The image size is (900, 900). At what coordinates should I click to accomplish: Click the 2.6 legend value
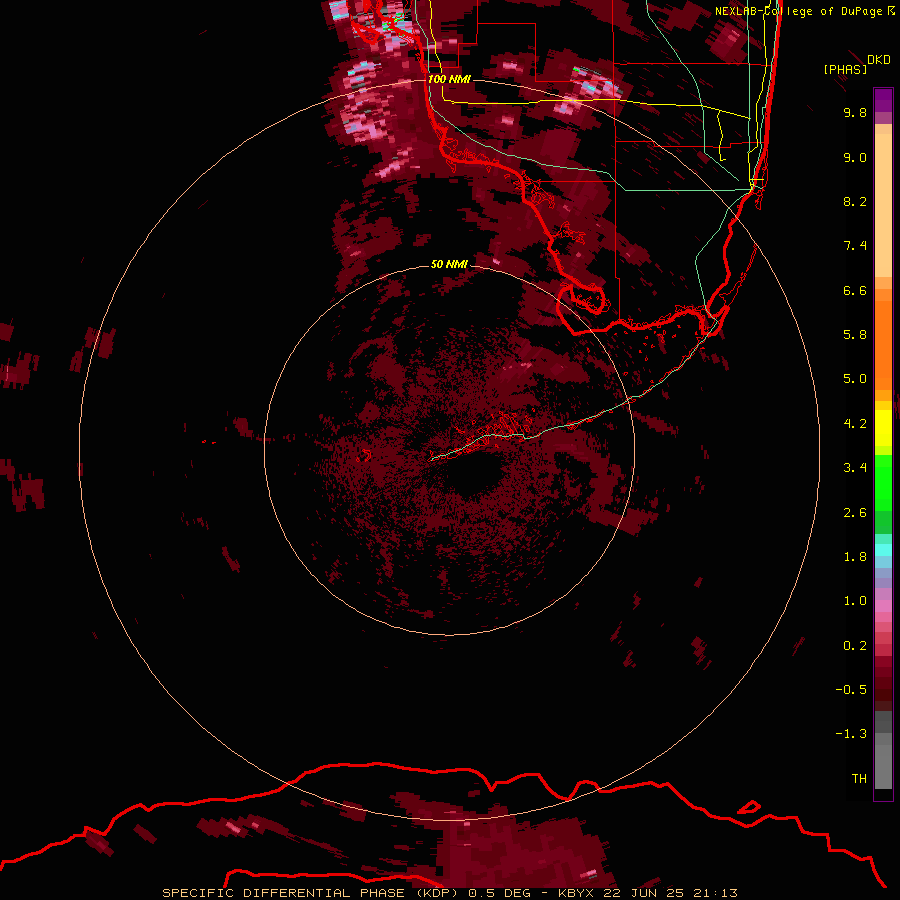pyautogui.click(x=855, y=513)
